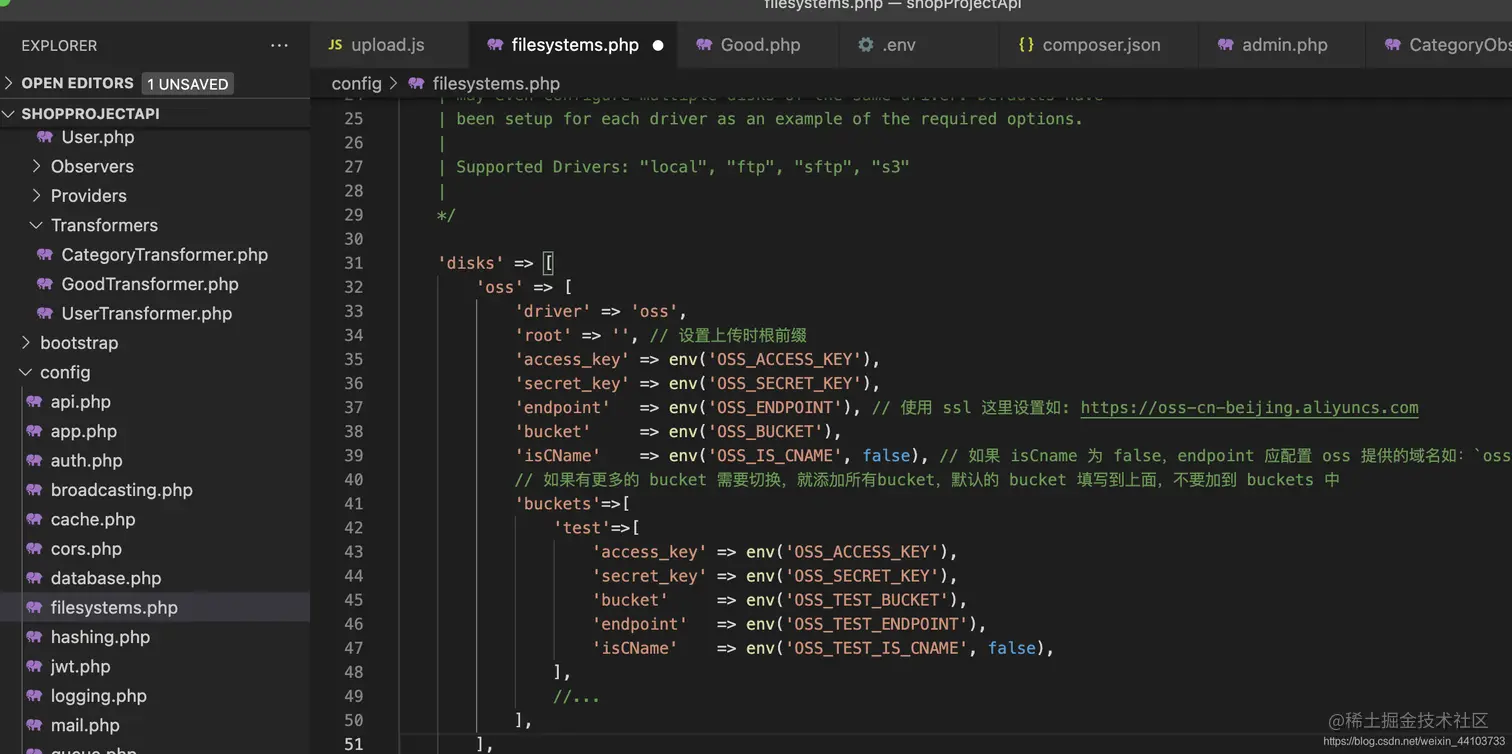
Task: Click PHP icon beside cache.php
Action: (x=34, y=520)
